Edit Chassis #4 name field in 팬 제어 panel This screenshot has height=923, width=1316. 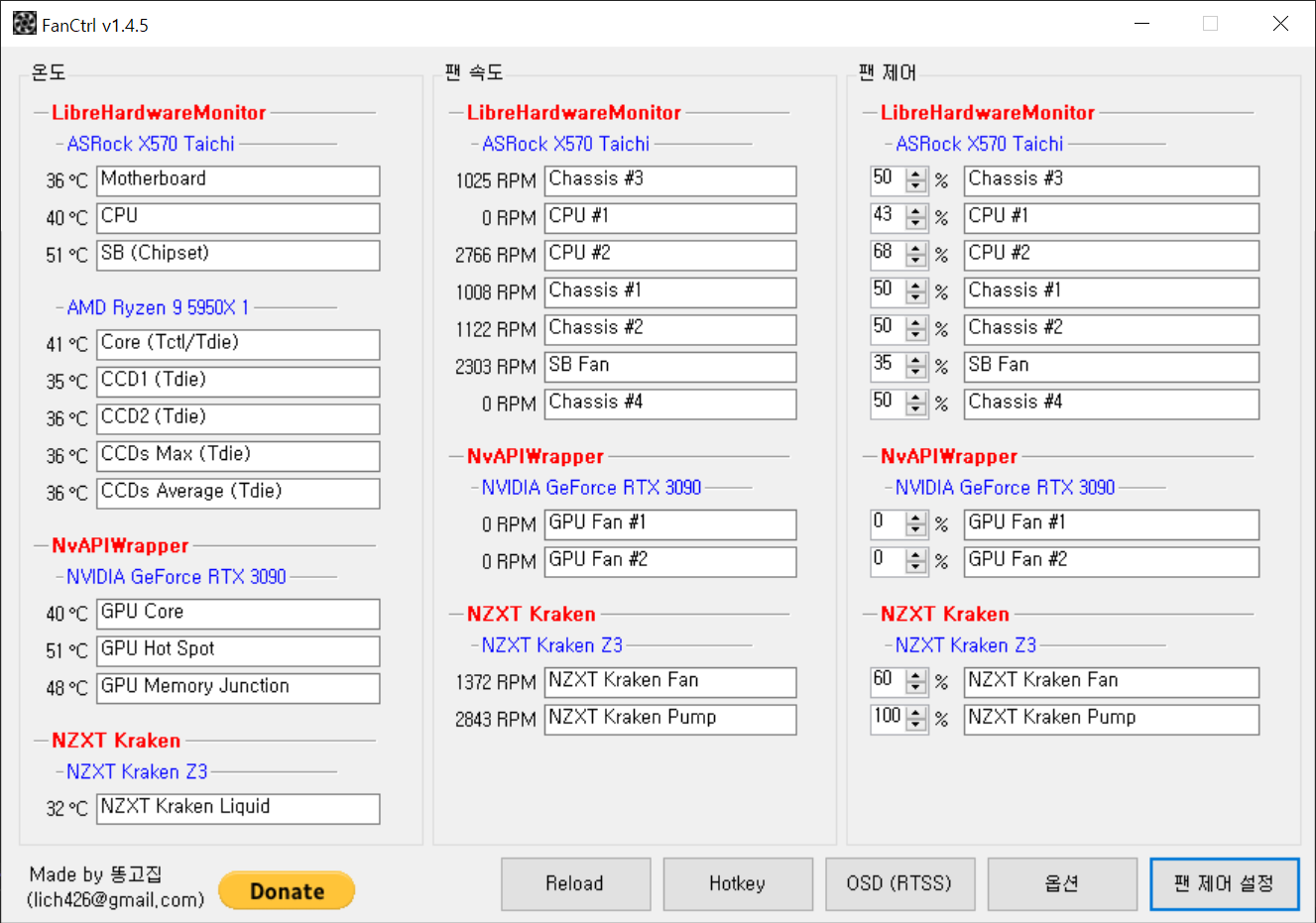pos(1112,404)
